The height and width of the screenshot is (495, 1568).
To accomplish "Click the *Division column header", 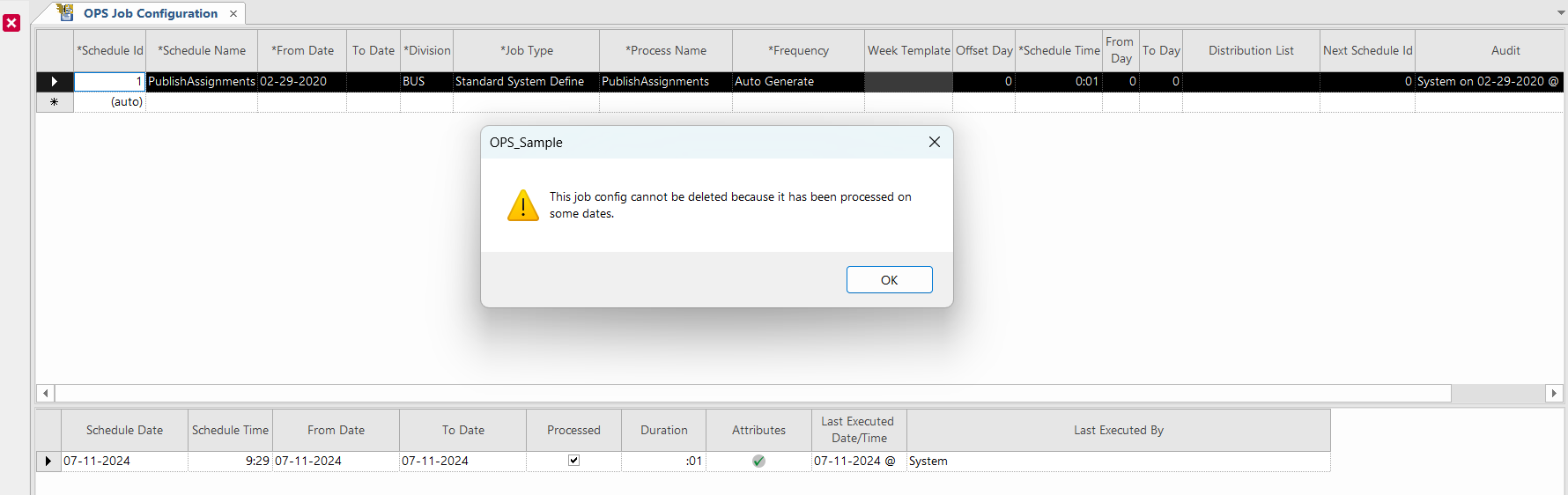I will click(x=427, y=50).
